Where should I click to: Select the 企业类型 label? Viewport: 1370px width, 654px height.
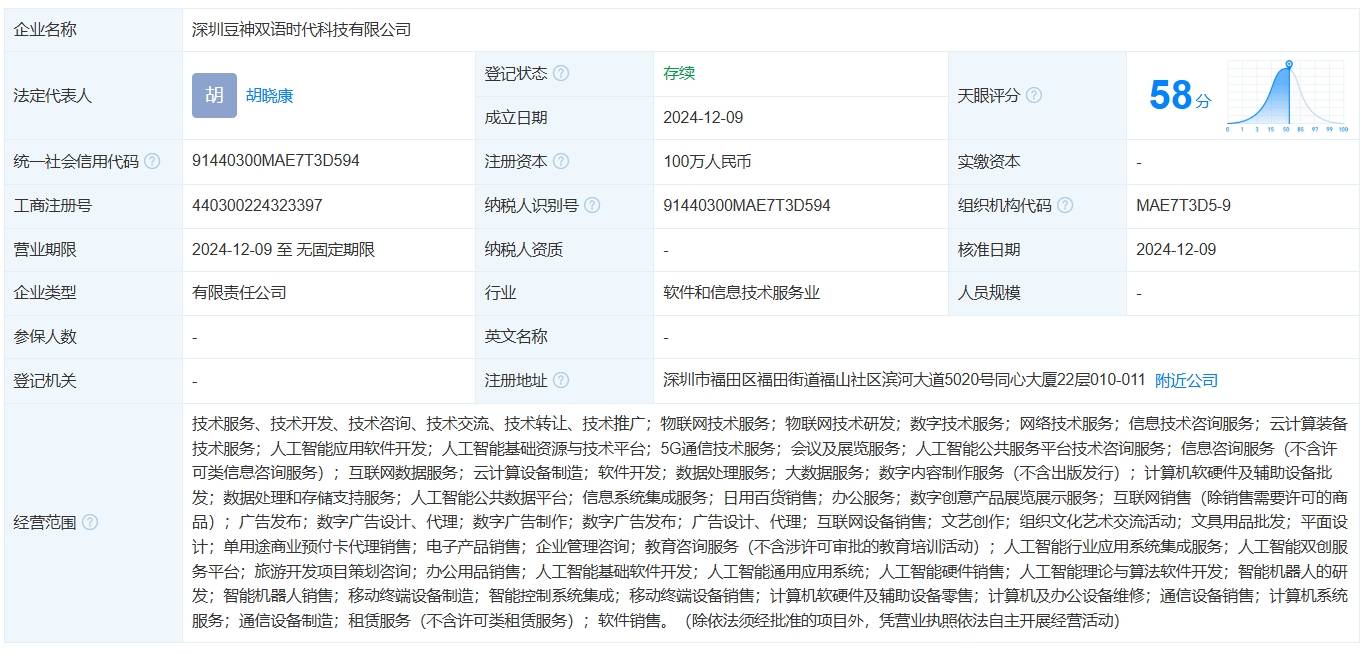click(45, 293)
